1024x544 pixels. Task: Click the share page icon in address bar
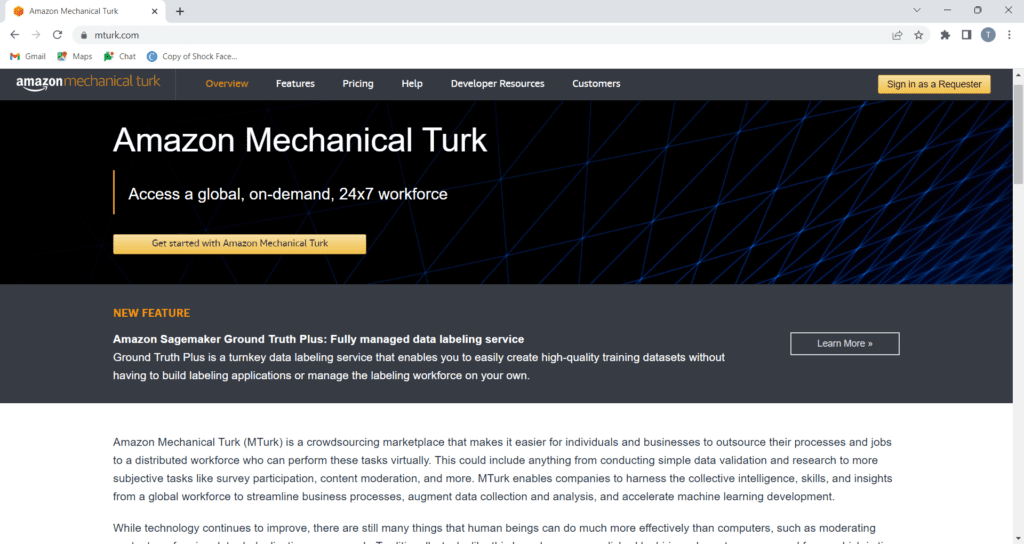[x=897, y=35]
